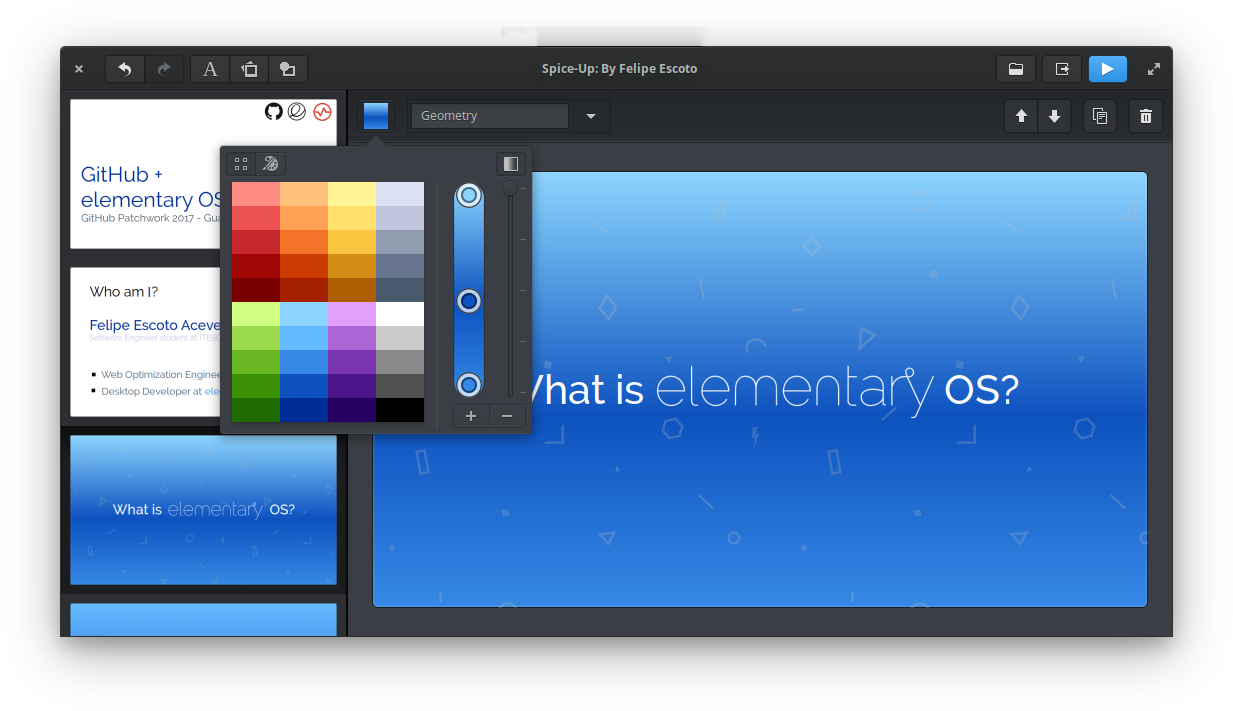Select the 'Who am I?' slide thumbnail
1233x711 pixels.
pos(145,342)
